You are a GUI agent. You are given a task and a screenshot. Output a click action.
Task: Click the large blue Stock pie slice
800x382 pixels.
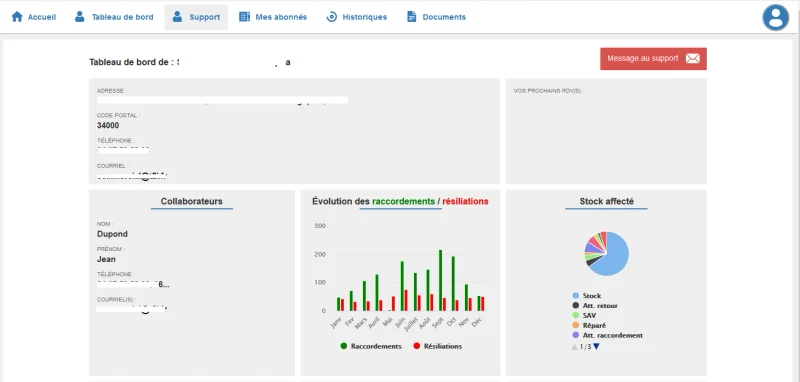[614, 258]
